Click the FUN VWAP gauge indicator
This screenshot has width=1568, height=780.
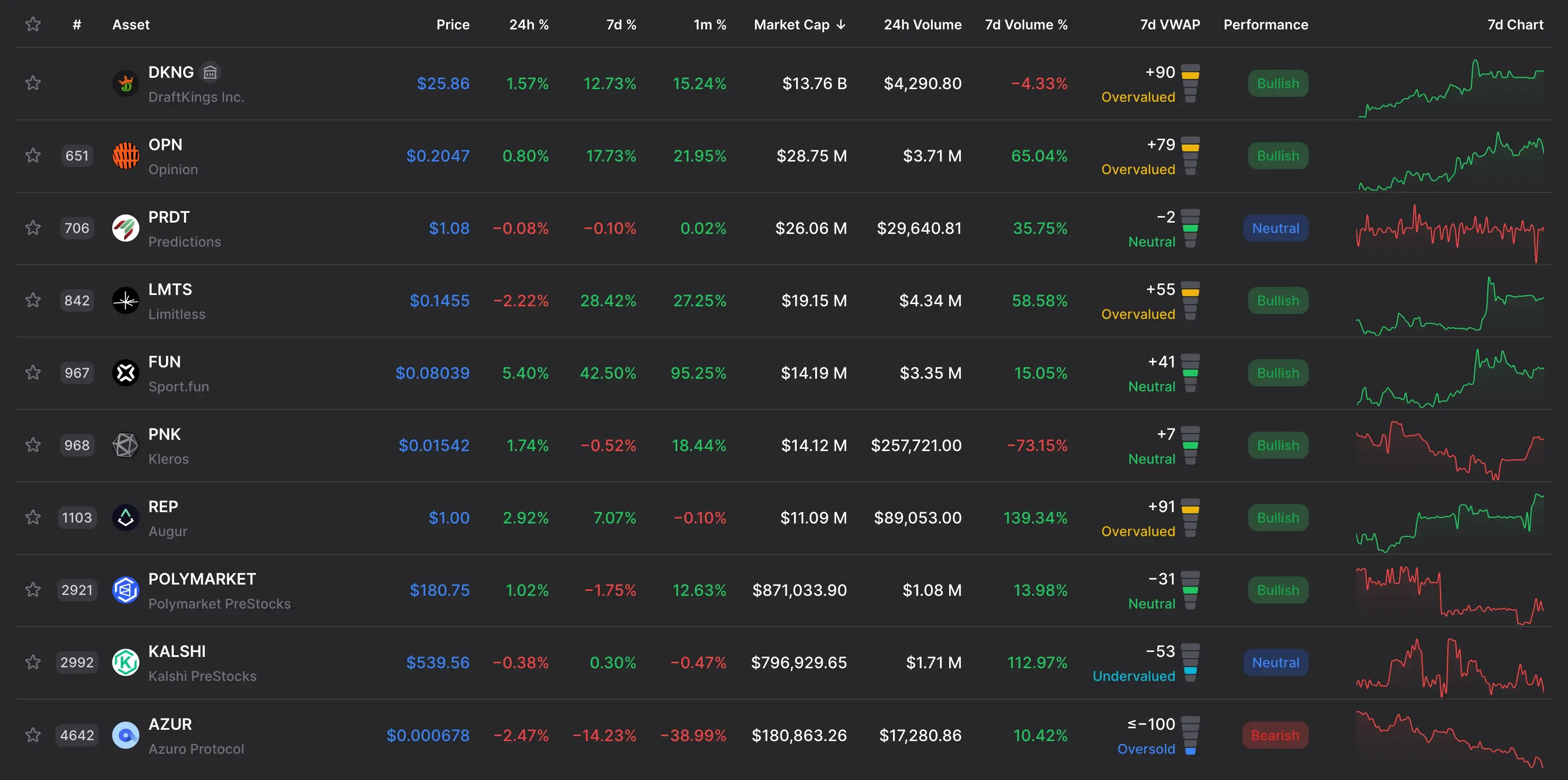tap(1190, 373)
